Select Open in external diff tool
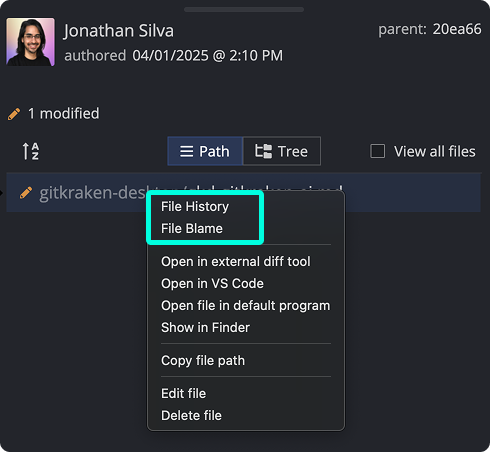 pyautogui.click(x=236, y=262)
